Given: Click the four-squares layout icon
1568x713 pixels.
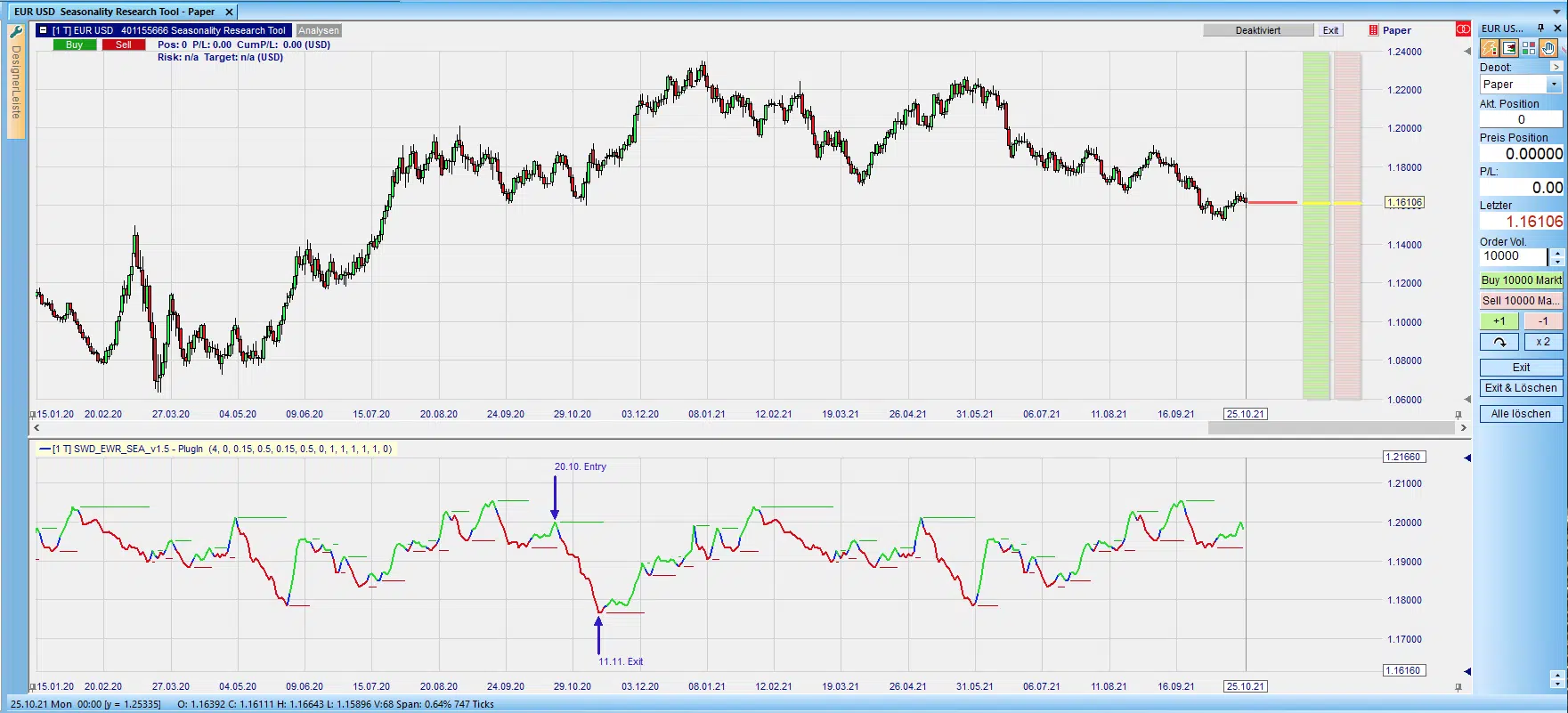Looking at the screenshot, I should tap(1529, 48).
